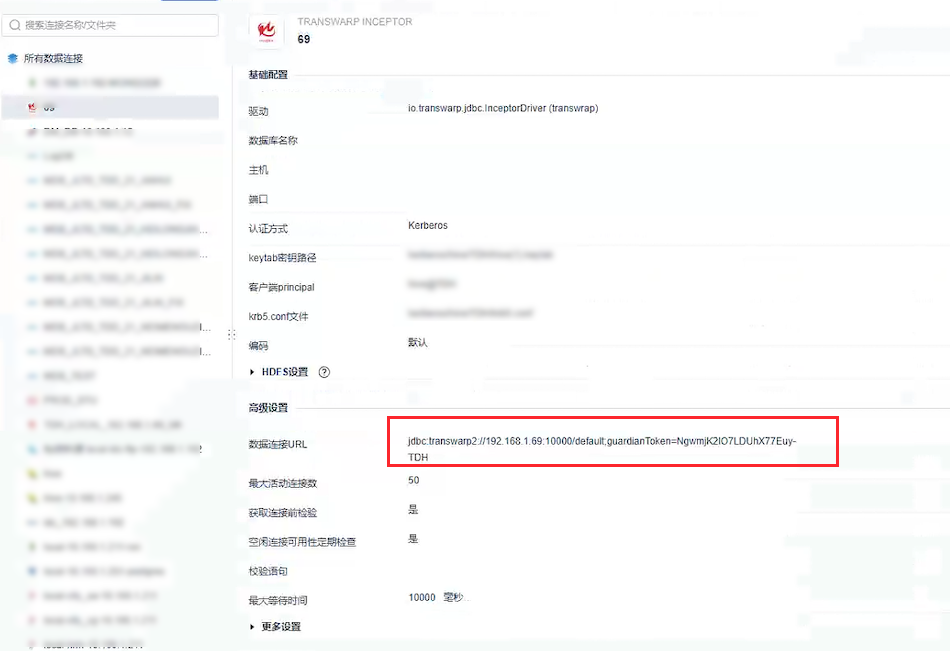This screenshot has height=651, width=950.
Task: Click the TRANSWARP INCEPTOR heading text
Action: click(354, 22)
